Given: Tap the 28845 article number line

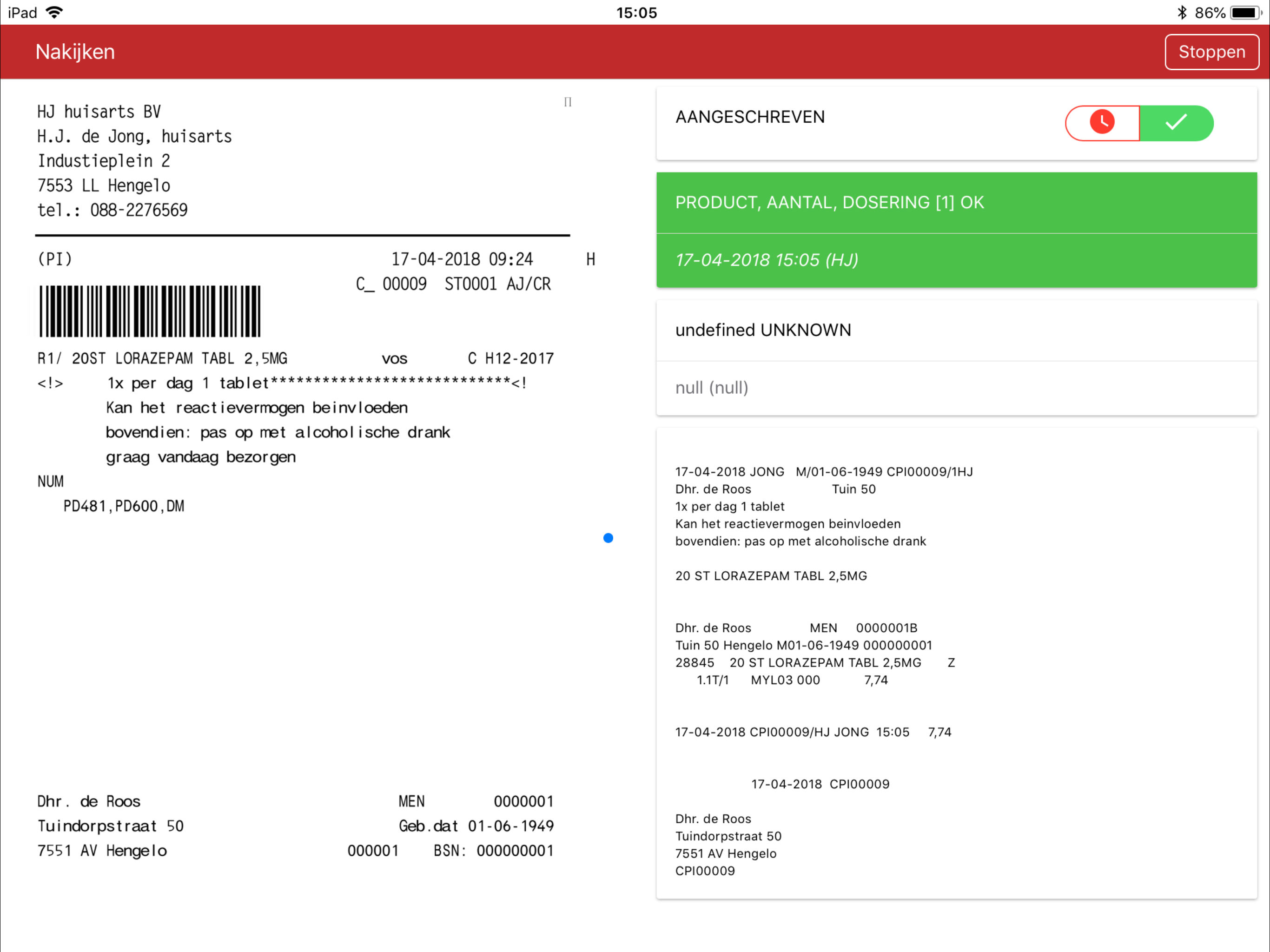Looking at the screenshot, I should coord(815,662).
